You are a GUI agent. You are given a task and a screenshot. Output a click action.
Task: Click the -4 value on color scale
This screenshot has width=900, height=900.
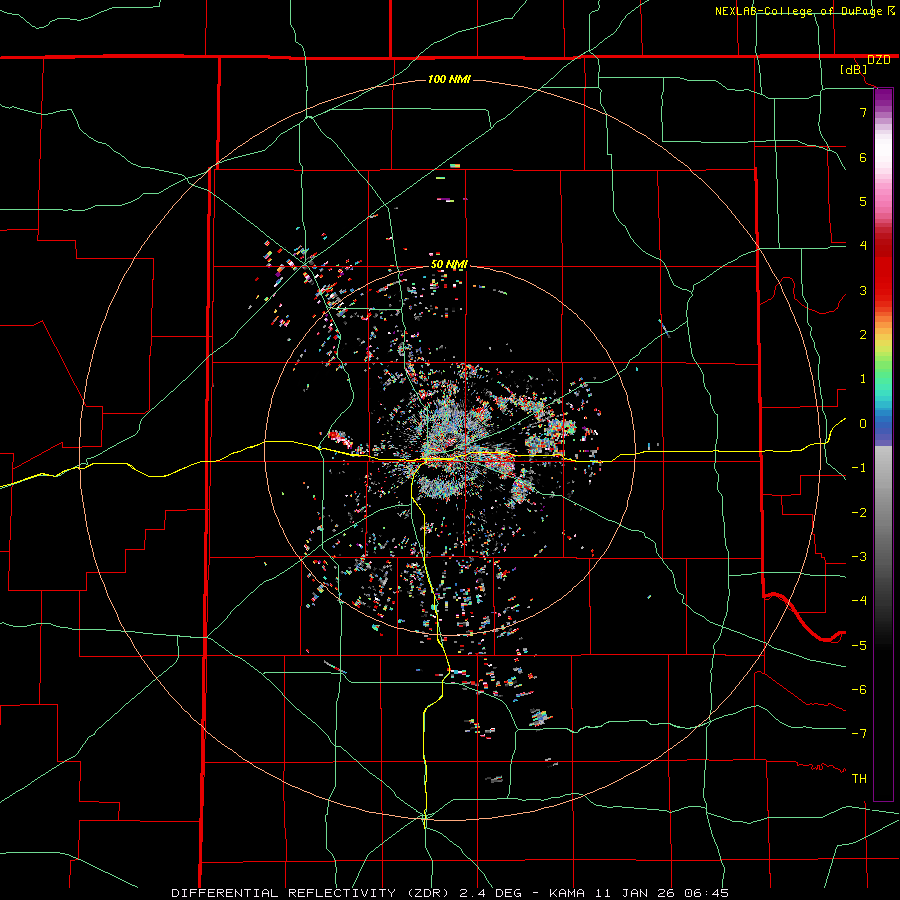[x=859, y=601]
